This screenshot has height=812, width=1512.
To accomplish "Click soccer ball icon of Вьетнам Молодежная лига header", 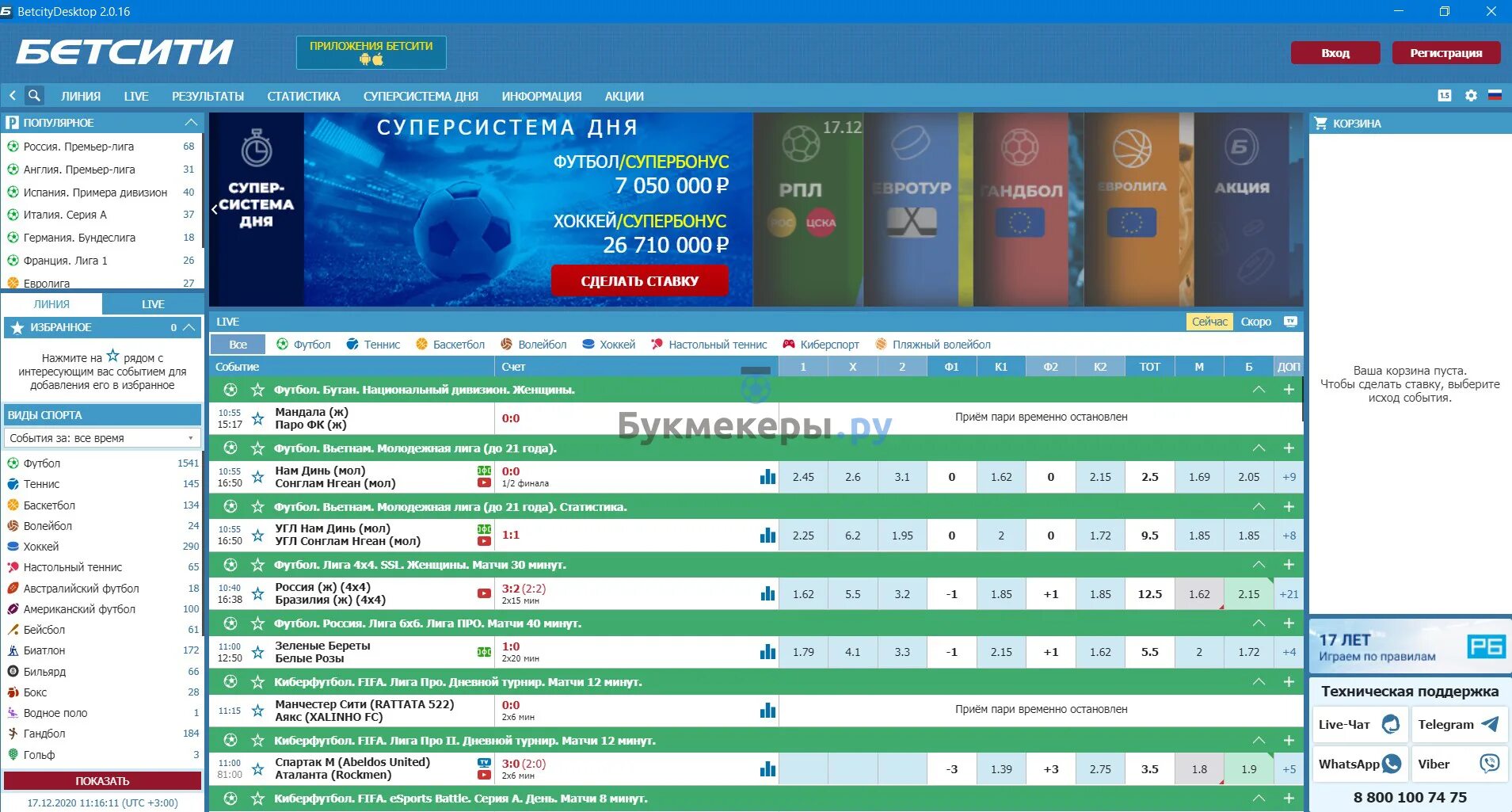I will (230, 448).
